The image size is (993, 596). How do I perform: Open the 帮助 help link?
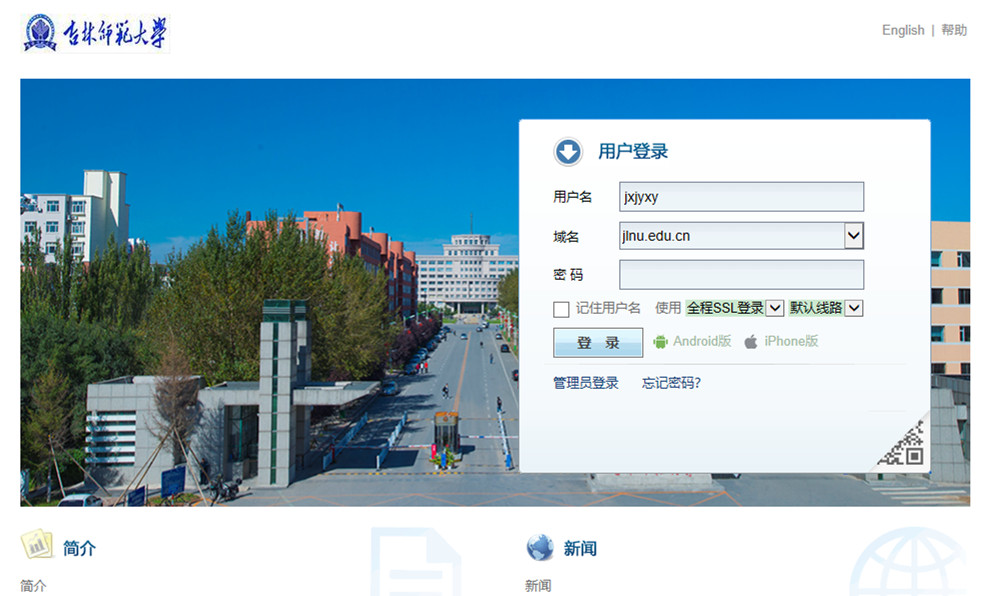954,30
